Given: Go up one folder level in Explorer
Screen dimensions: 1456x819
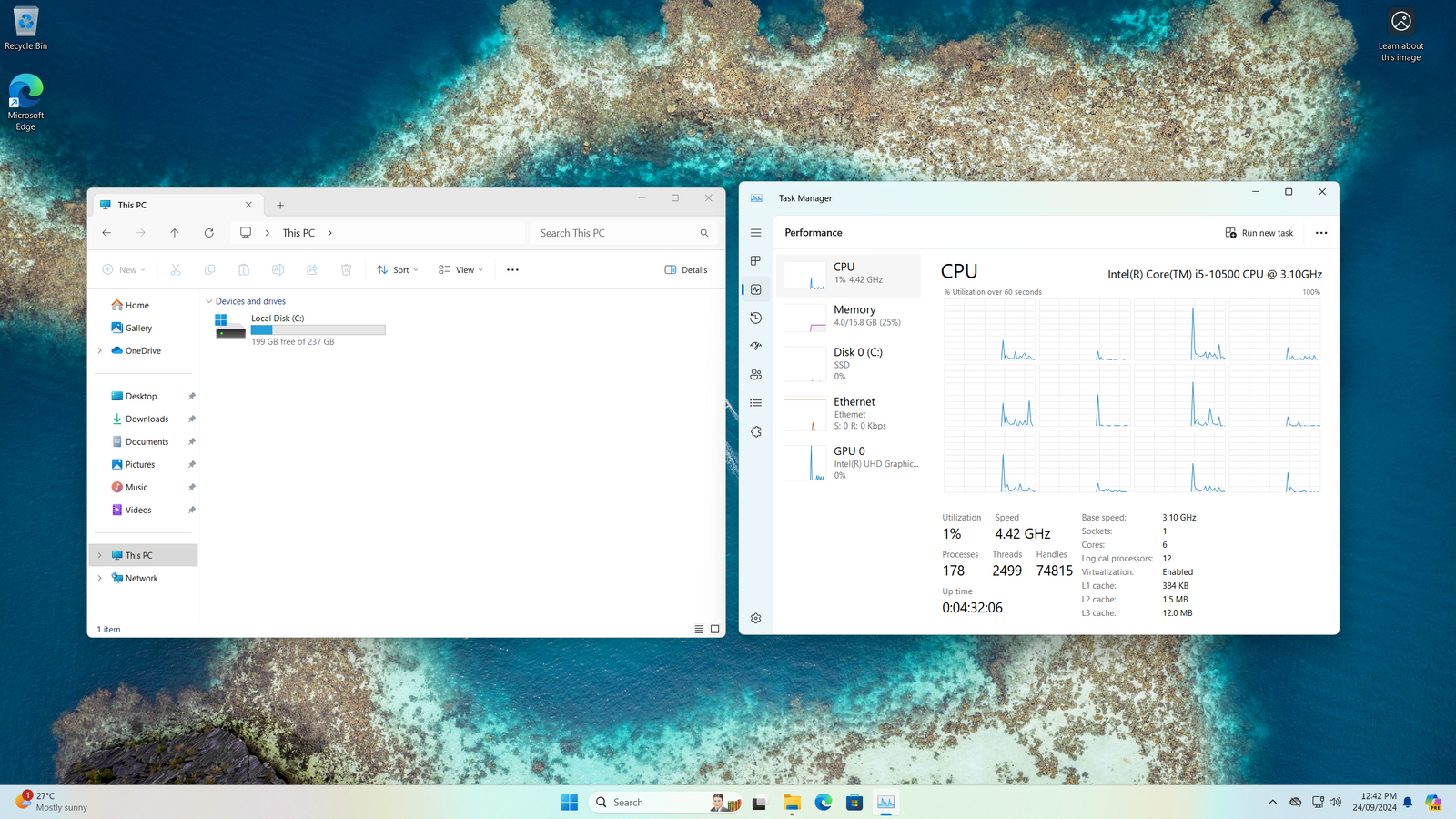Looking at the screenshot, I should click(x=175, y=233).
